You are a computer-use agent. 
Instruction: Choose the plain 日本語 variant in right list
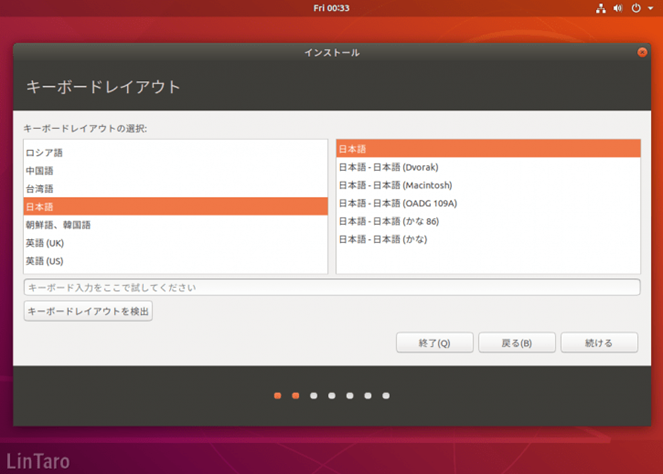tap(488, 149)
